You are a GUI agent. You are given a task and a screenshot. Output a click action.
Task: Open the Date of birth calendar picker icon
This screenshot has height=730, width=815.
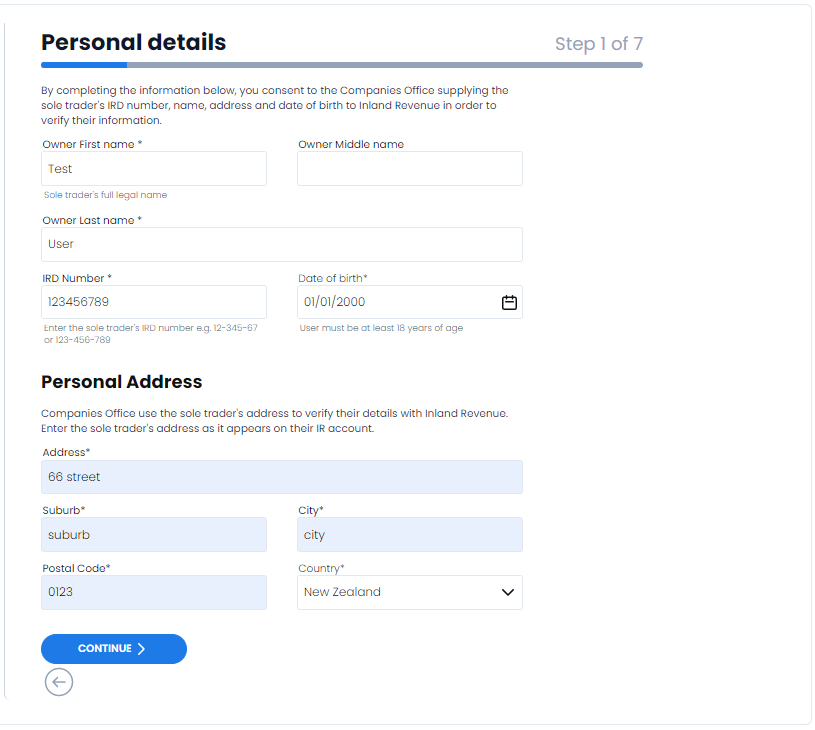pyautogui.click(x=509, y=302)
